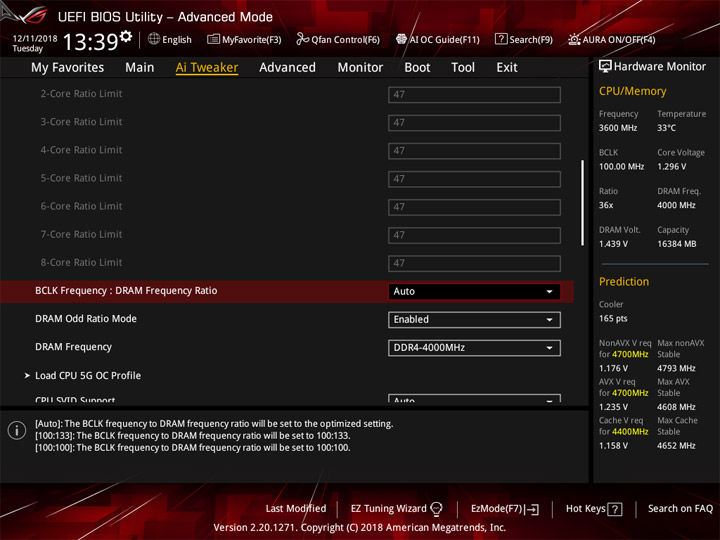The image size is (720, 540).
Task: Open BCLK:DRAM Frequency Ratio Auto dropdown
Action: coord(474,292)
